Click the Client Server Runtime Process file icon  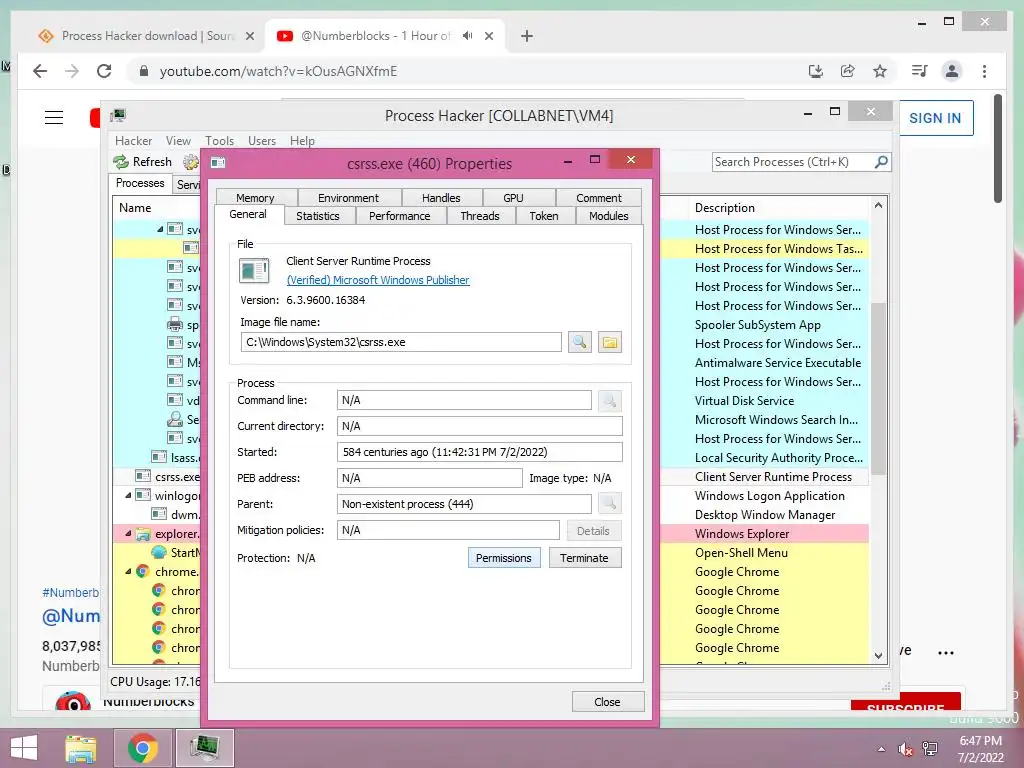click(x=254, y=270)
